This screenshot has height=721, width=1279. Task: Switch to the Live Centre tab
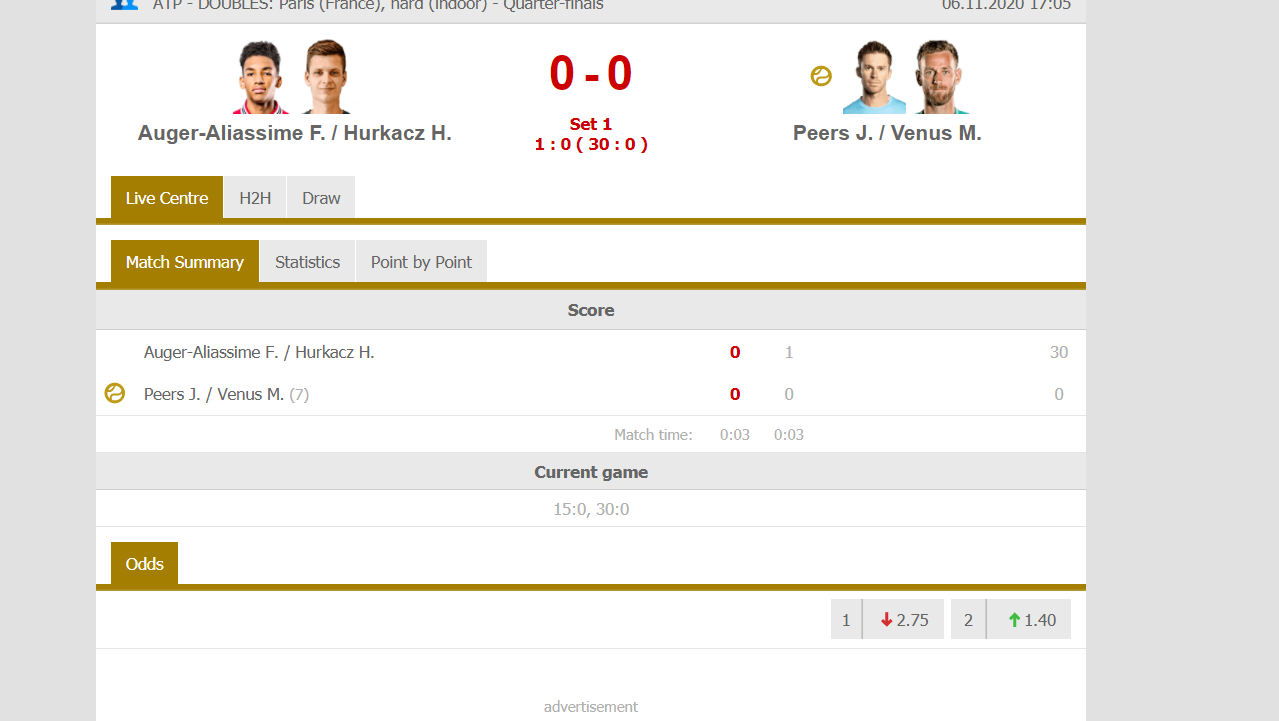click(x=167, y=198)
